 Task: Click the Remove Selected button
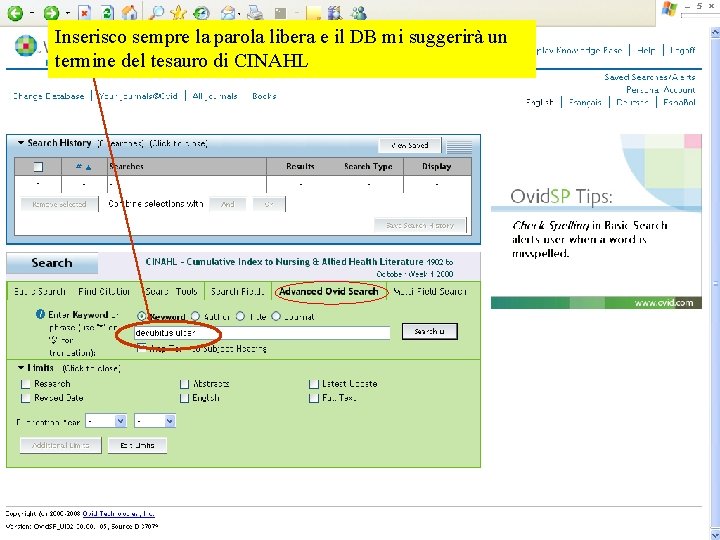coord(59,204)
